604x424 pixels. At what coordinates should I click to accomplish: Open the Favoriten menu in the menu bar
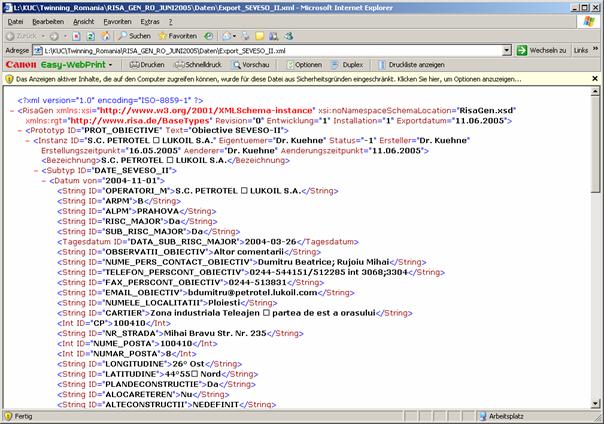tap(117, 21)
